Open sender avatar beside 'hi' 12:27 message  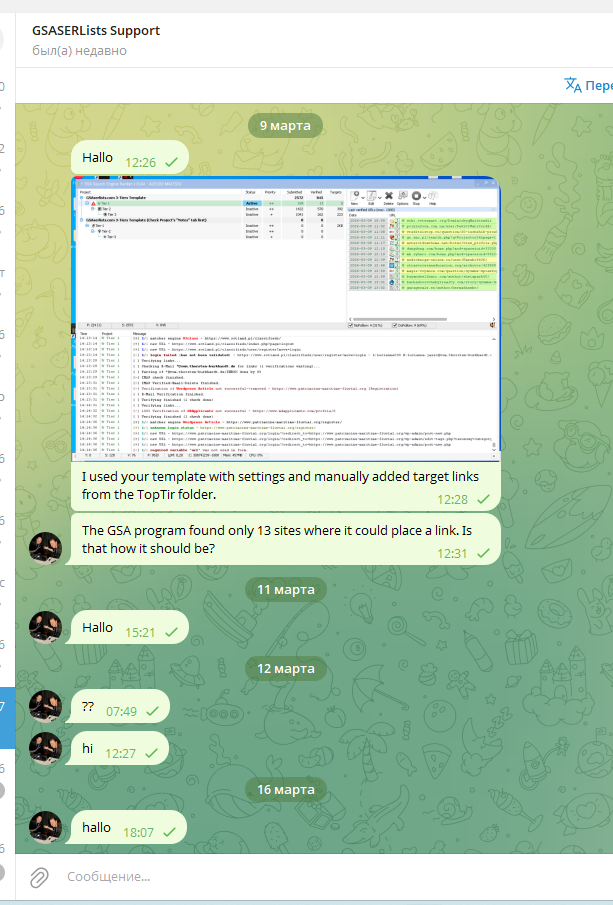(x=46, y=748)
